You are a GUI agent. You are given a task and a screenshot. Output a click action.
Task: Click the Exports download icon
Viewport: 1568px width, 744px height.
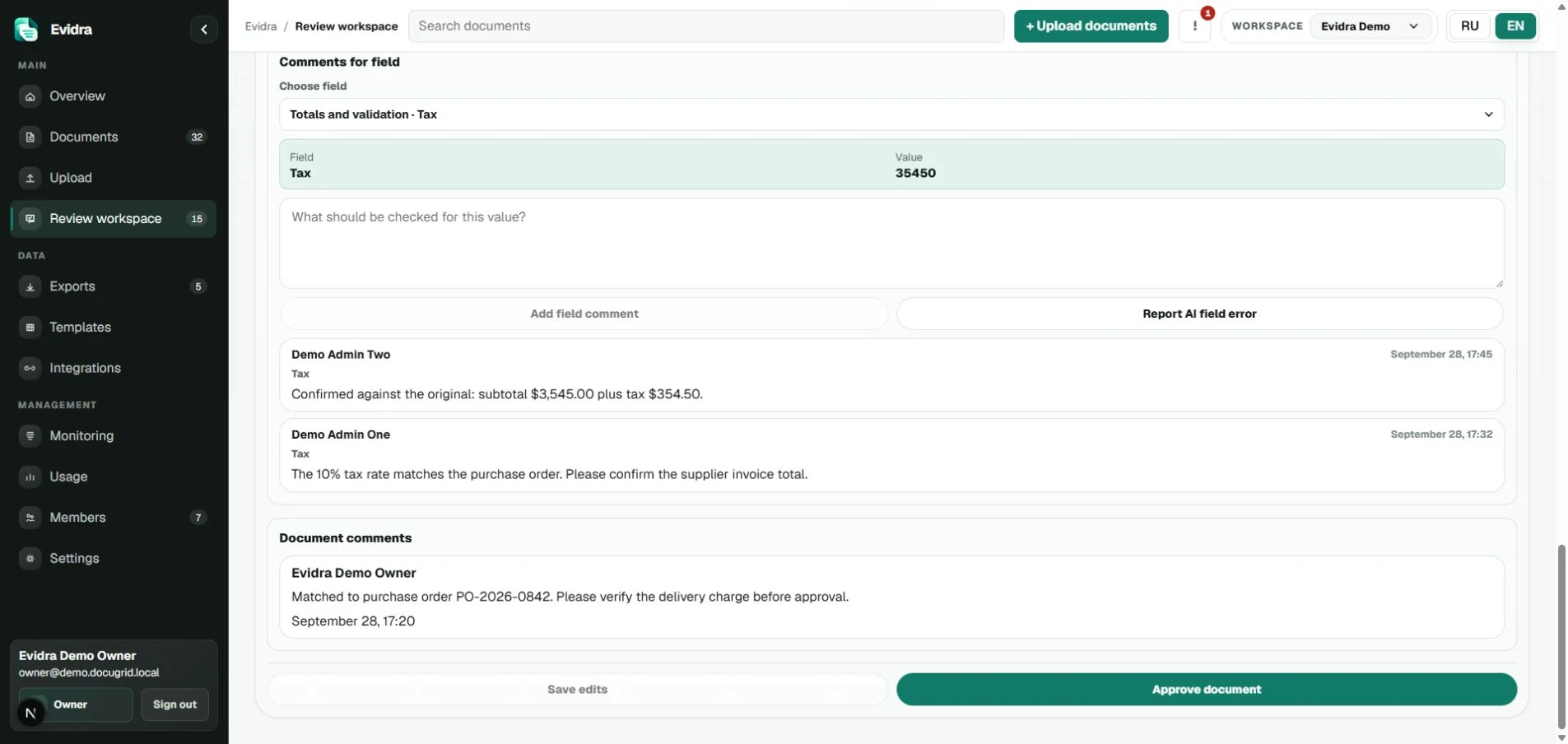point(30,286)
